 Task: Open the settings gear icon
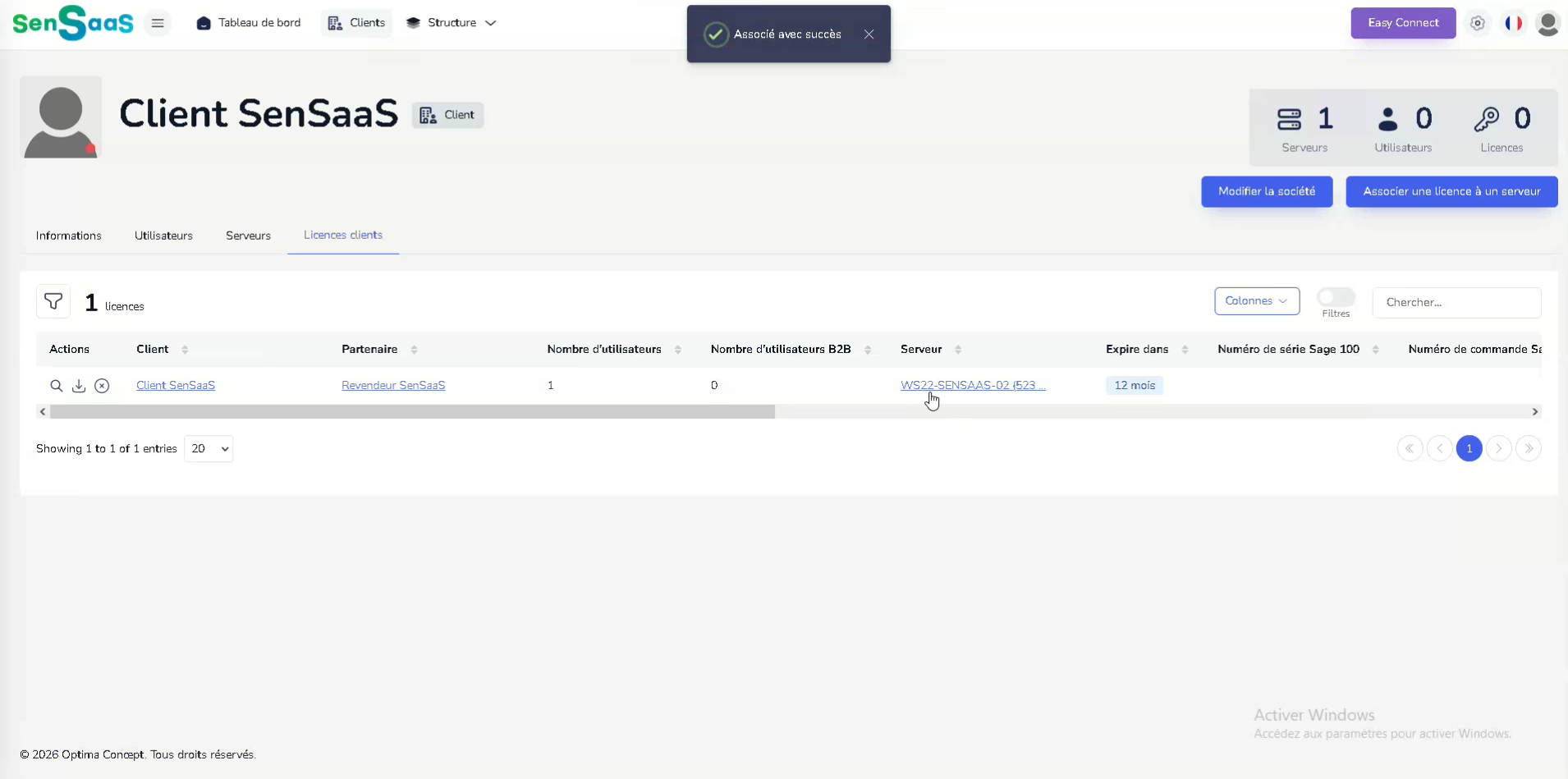pyautogui.click(x=1478, y=23)
